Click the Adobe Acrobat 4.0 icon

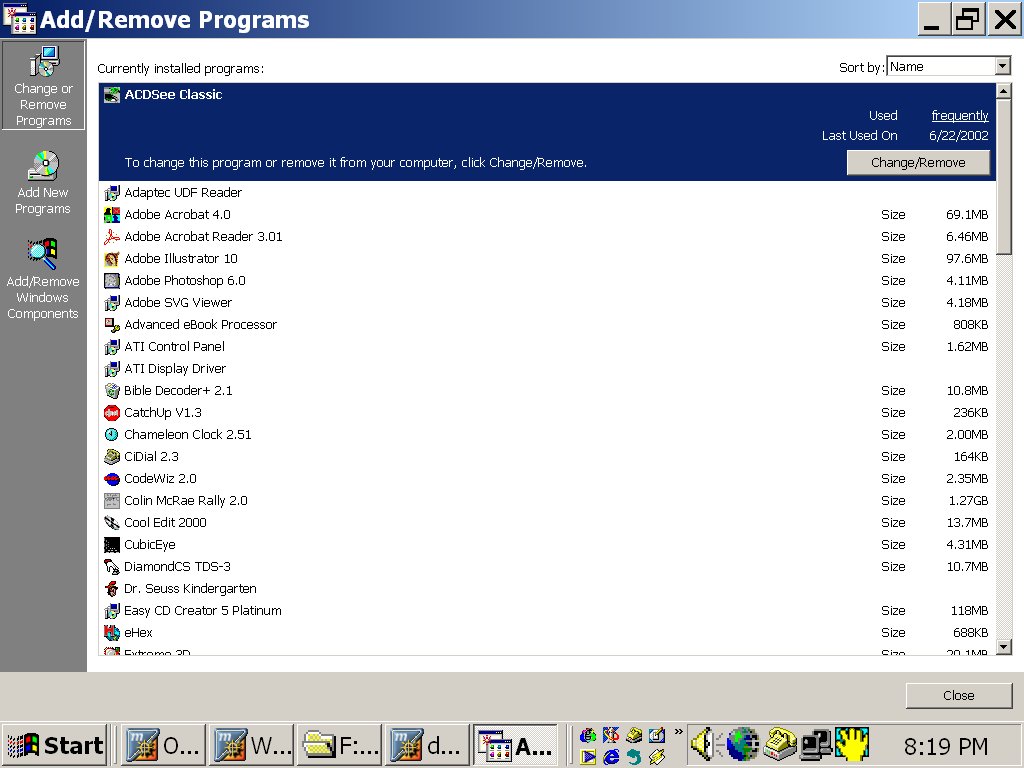point(112,215)
